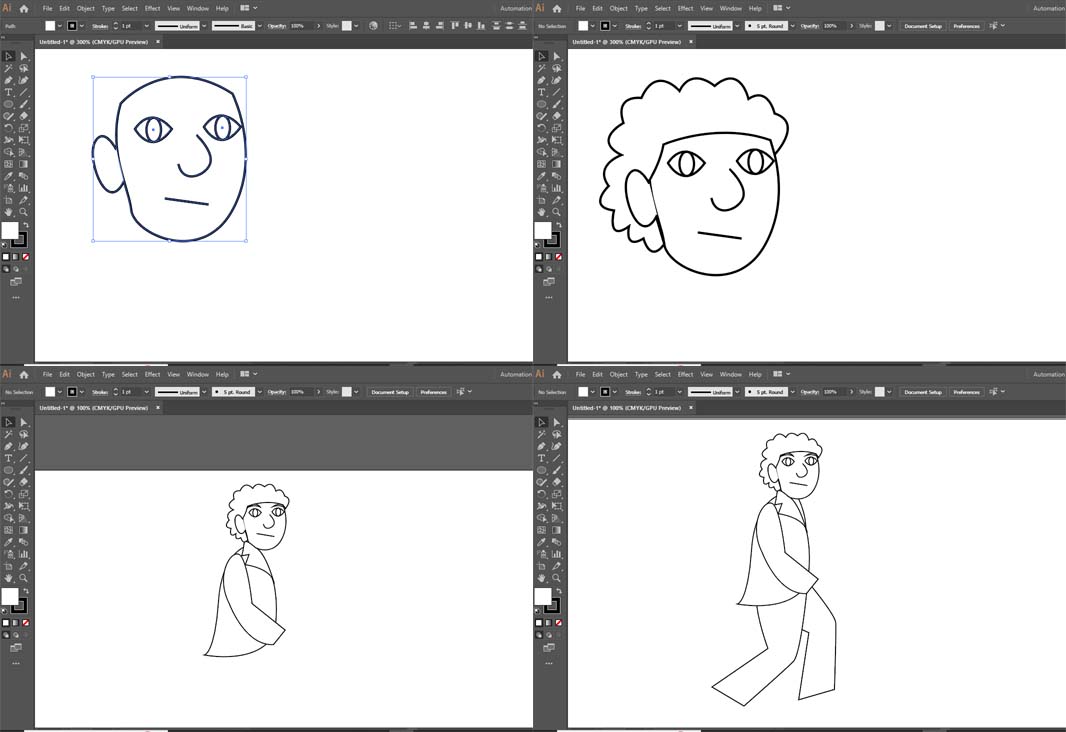Open the Effect menu in top-left window
The width and height of the screenshot is (1066, 732).
(x=152, y=9)
